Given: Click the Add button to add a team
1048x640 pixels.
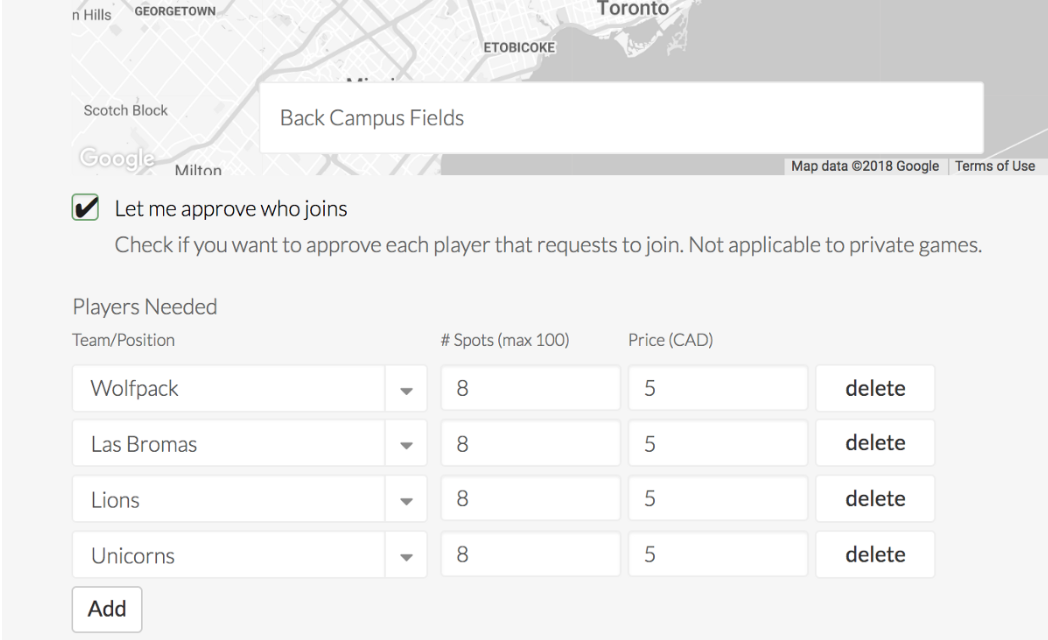Looking at the screenshot, I should [x=107, y=608].
